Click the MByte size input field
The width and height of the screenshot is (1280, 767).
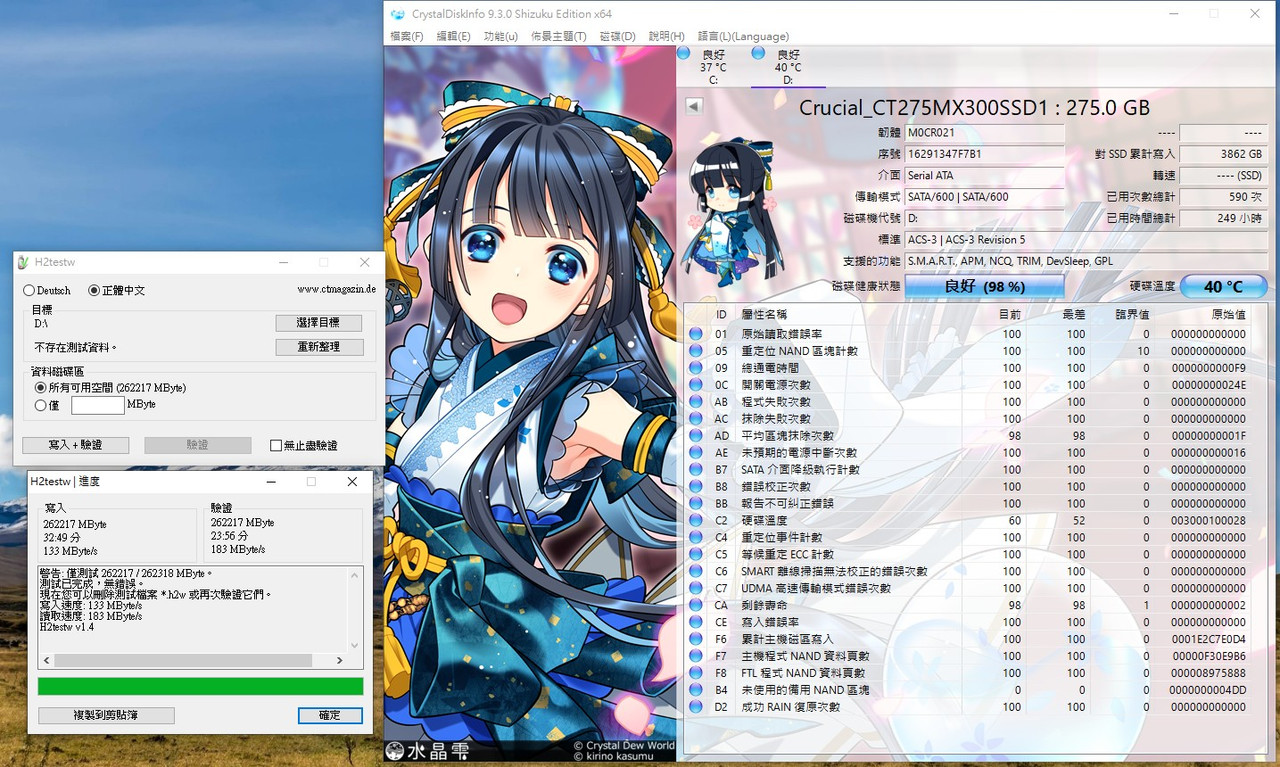pyautogui.click(x=98, y=405)
